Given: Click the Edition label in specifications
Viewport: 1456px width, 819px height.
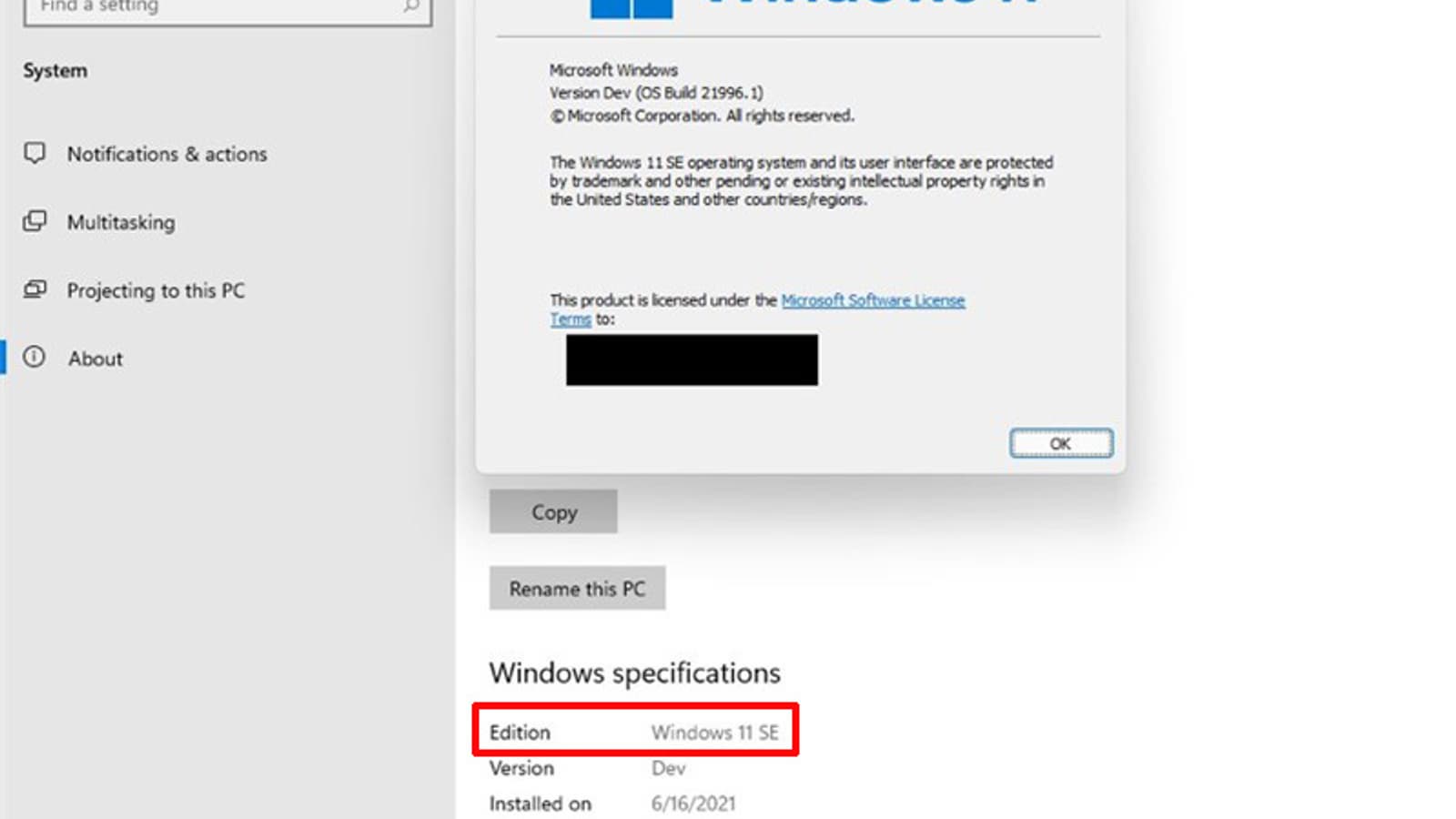Looking at the screenshot, I should tap(520, 733).
